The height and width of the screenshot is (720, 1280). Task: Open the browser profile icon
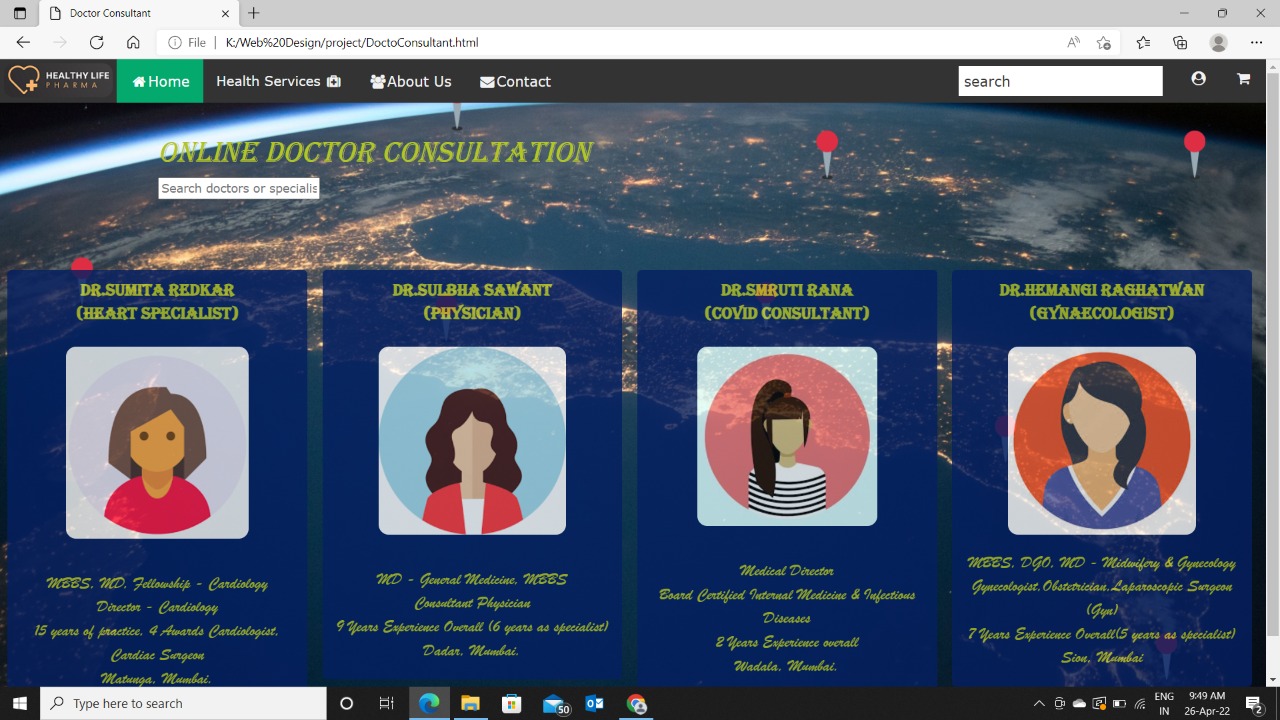(x=1218, y=42)
